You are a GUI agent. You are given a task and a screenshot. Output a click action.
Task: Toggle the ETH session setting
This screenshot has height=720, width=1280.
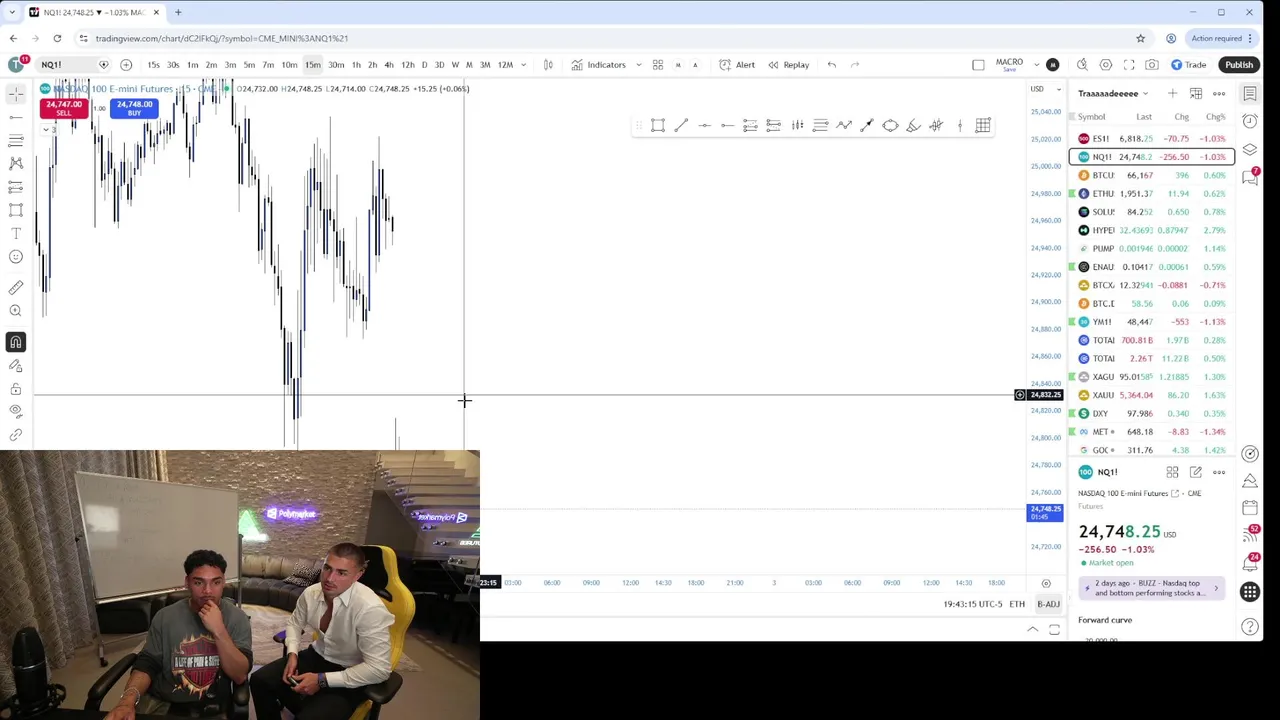coord(1017,604)
